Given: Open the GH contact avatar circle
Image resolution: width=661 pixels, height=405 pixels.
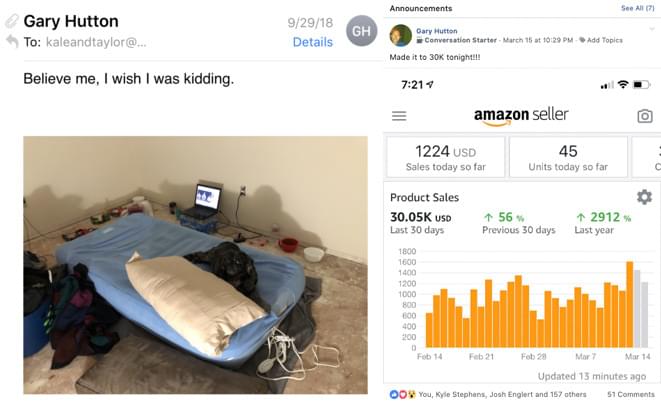Looking at the screenshot, I should tap(361, 31).
